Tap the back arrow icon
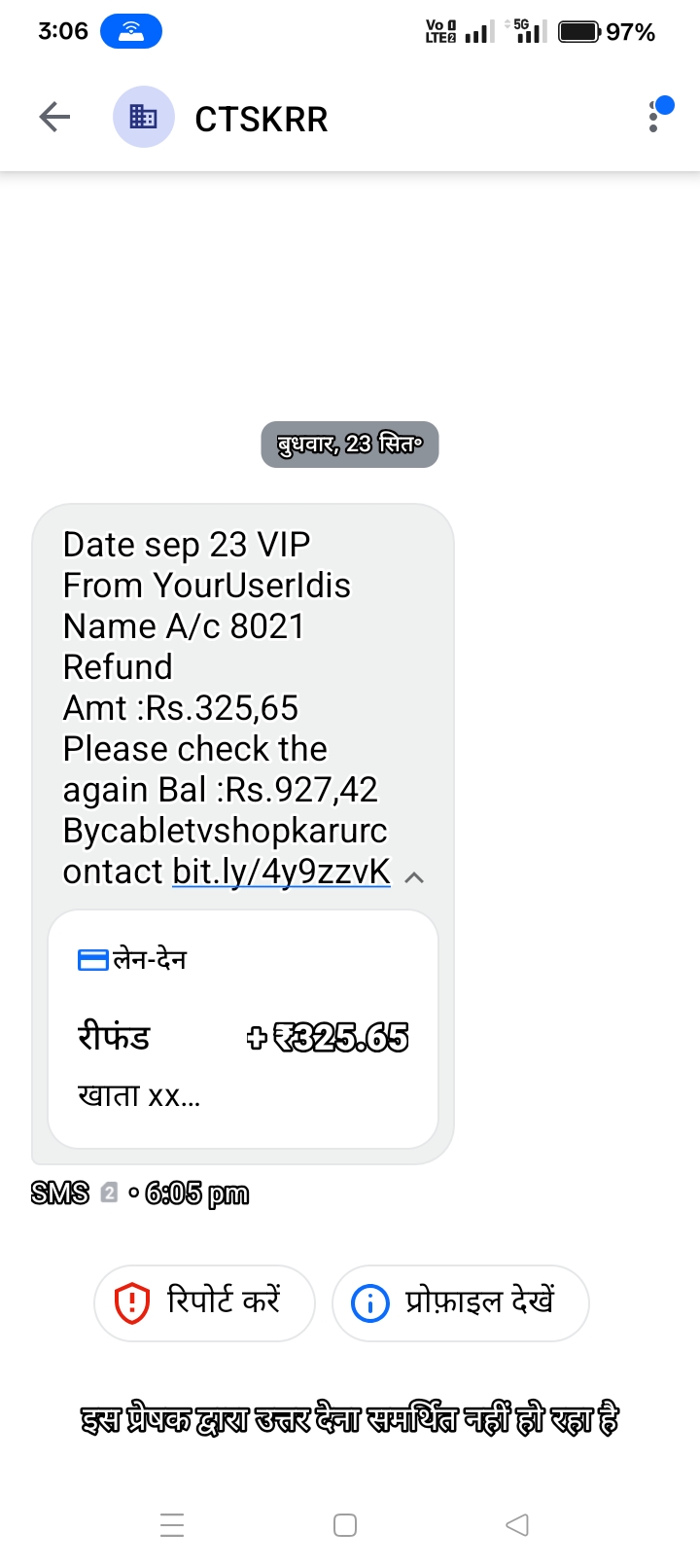The width and height of the screenshot is (700, 1568). [x=54, y=118]
